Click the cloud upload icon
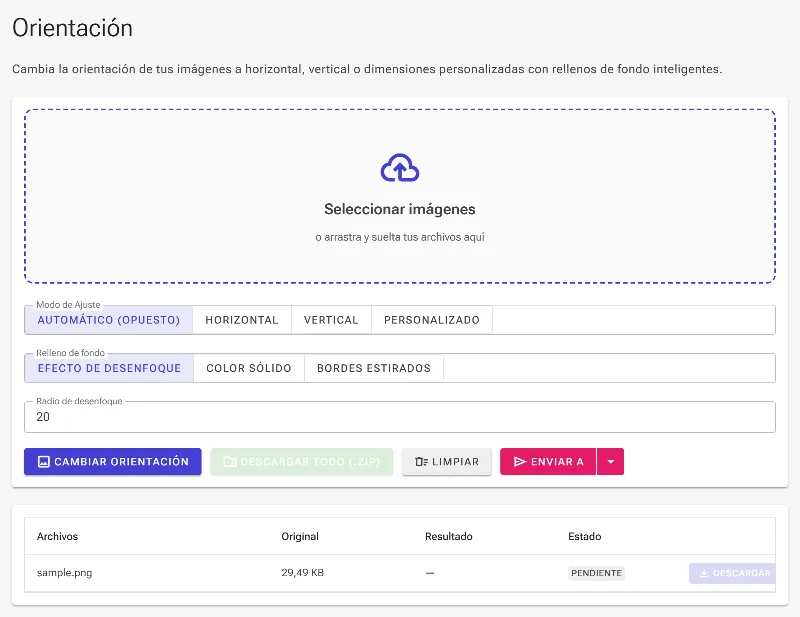 [400, 168]
